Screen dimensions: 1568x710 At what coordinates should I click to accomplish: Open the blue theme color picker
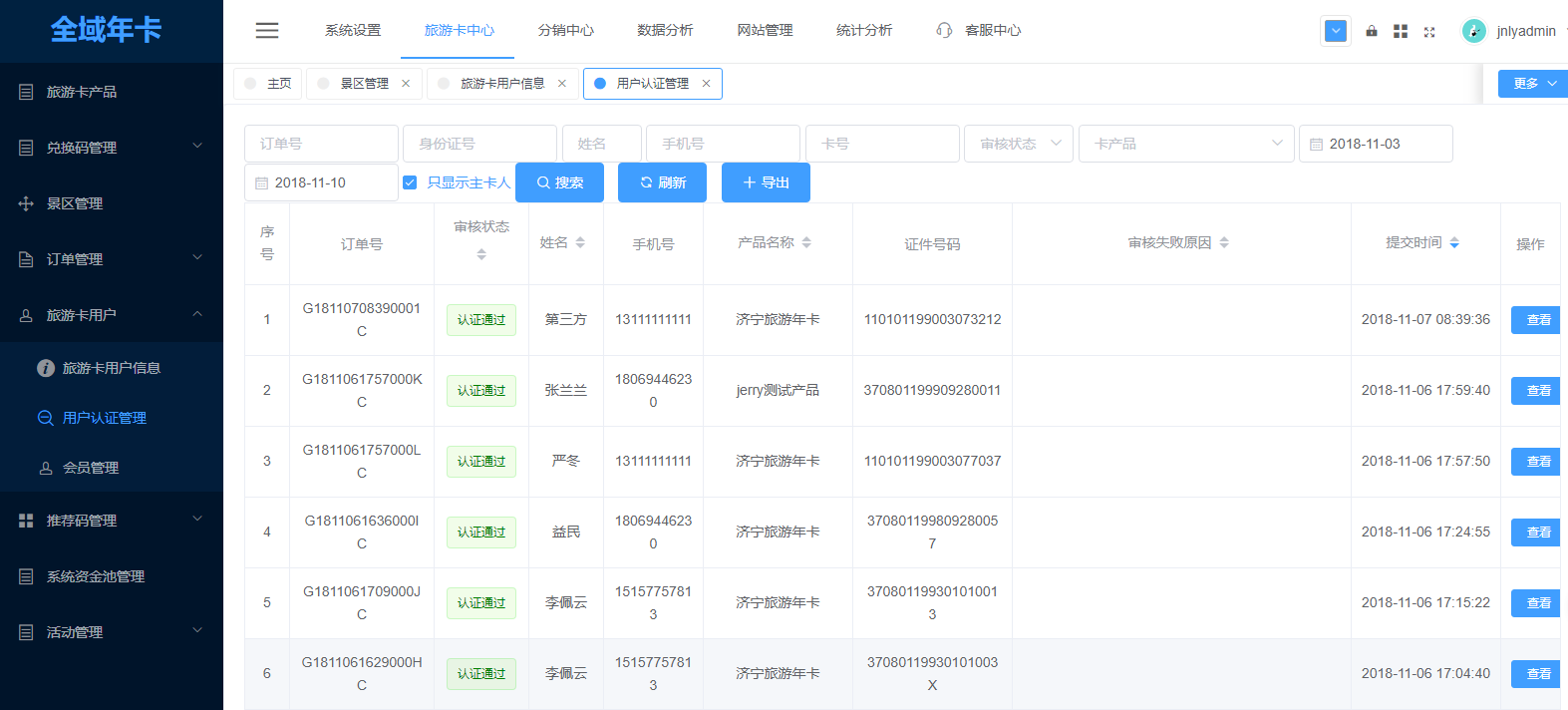point(1336,31)
